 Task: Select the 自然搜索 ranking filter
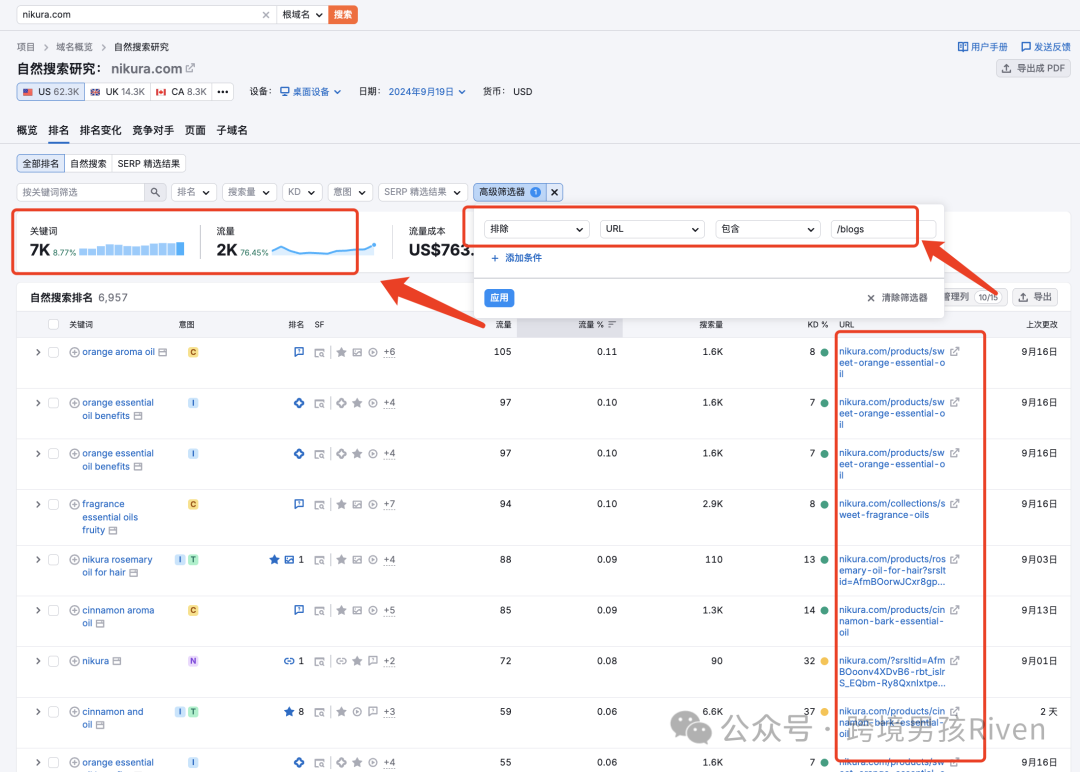88,164
